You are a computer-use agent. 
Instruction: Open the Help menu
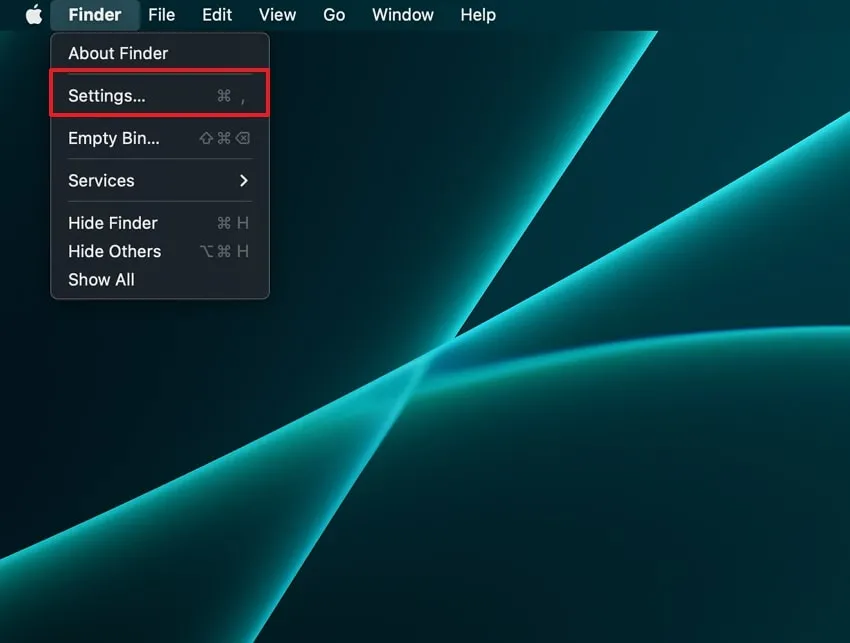click(478, 15)
